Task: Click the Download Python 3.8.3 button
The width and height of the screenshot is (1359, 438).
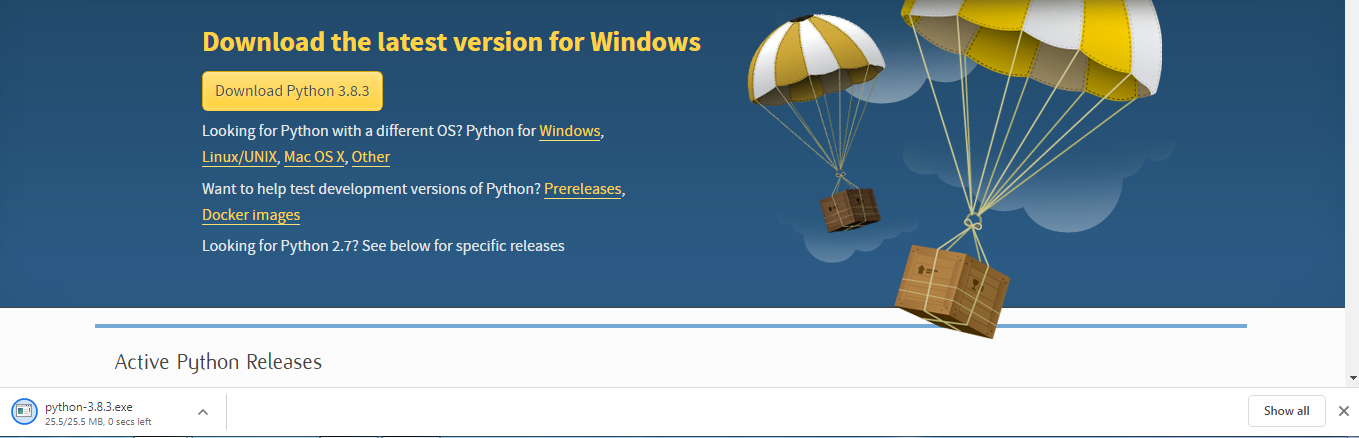Action: click(292, 91)
